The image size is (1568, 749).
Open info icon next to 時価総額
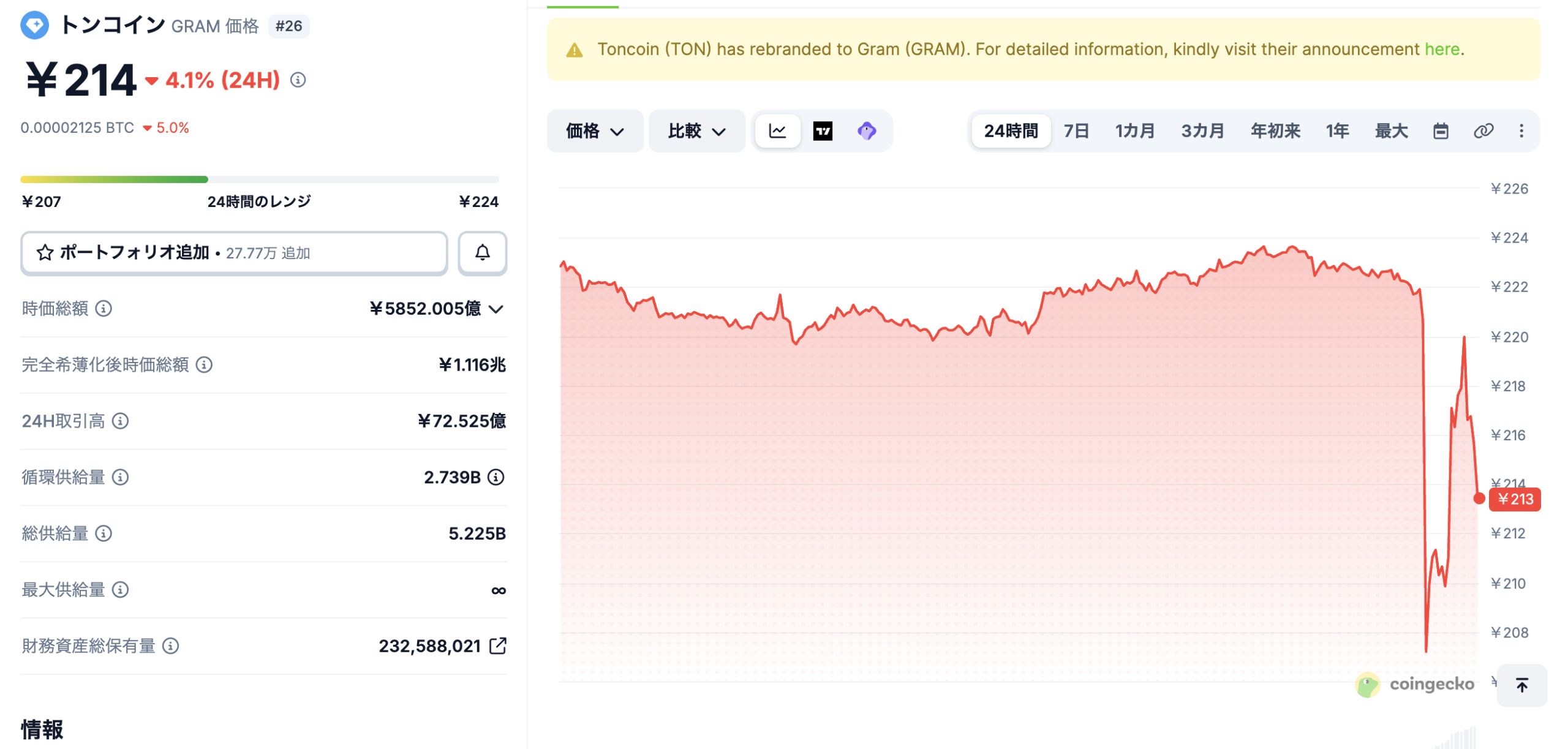(x=104, y=309)
